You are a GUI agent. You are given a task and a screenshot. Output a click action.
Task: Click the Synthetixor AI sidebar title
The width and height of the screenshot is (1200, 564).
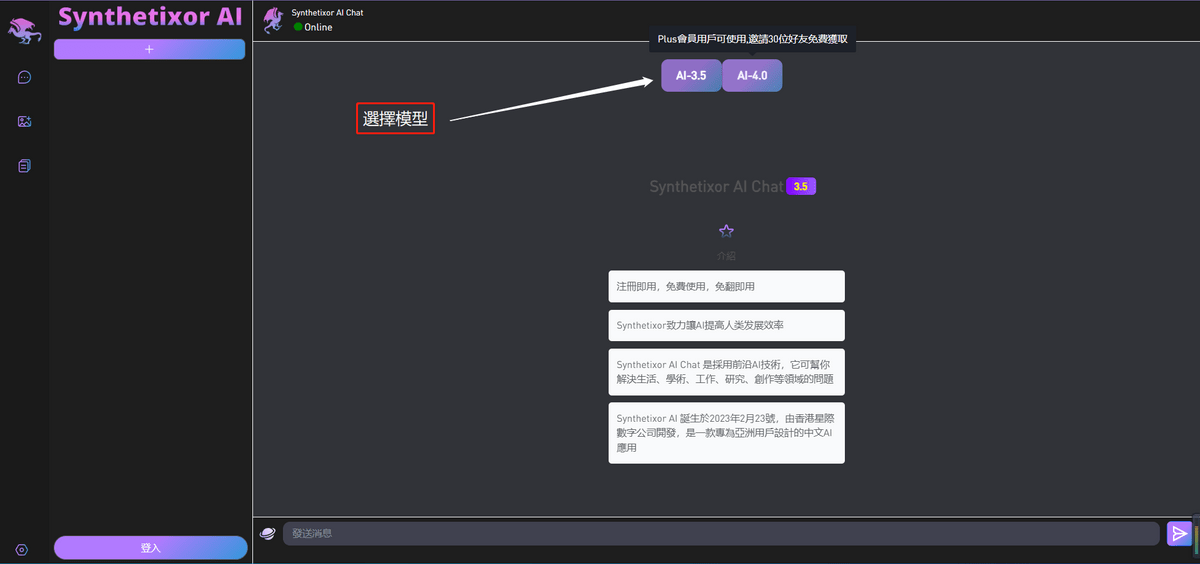pos(151,17)
